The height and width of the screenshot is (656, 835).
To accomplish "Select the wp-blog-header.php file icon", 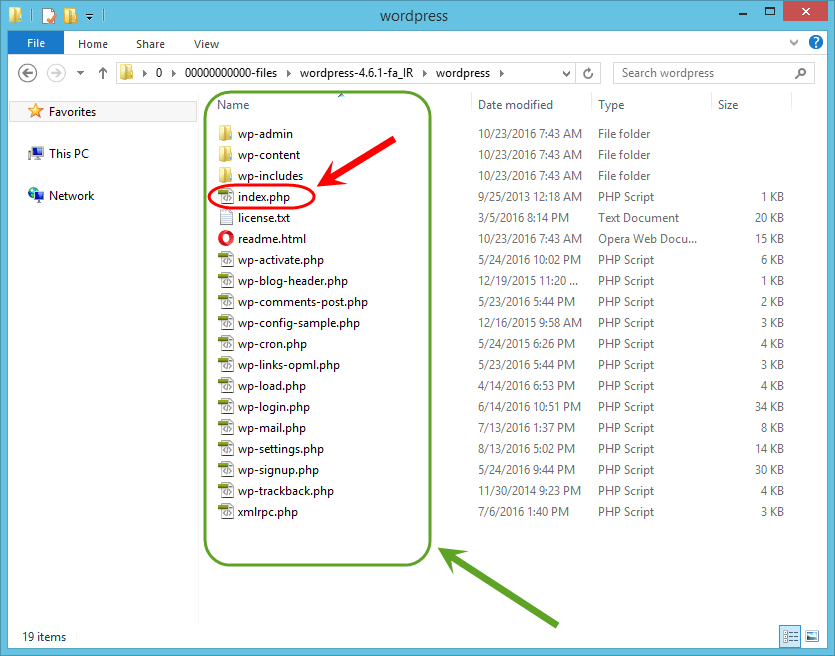I will (226, 280).
